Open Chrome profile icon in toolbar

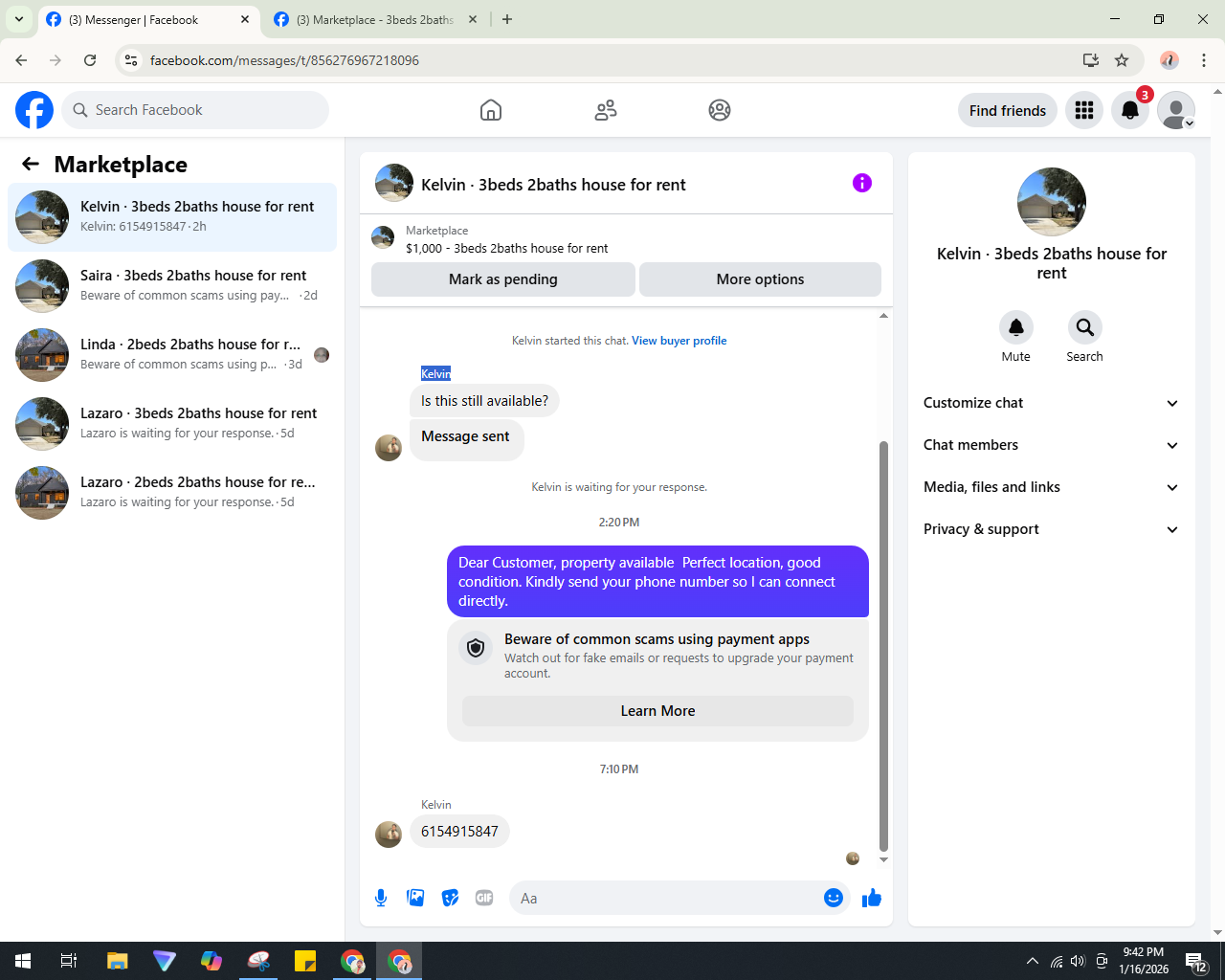pos(1169,60)
